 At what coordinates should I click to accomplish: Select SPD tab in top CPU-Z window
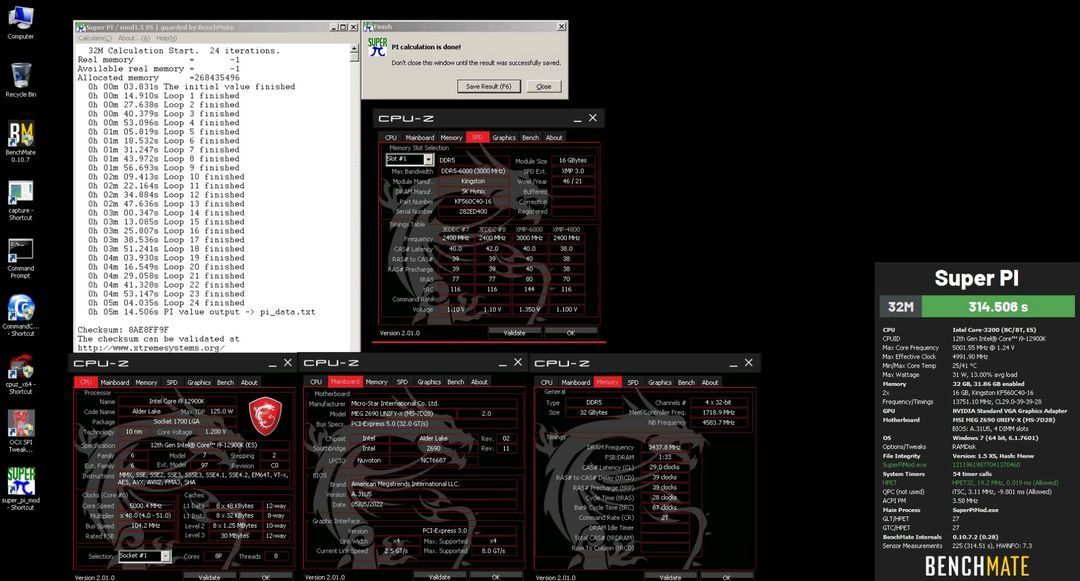(x=477, y=137)
